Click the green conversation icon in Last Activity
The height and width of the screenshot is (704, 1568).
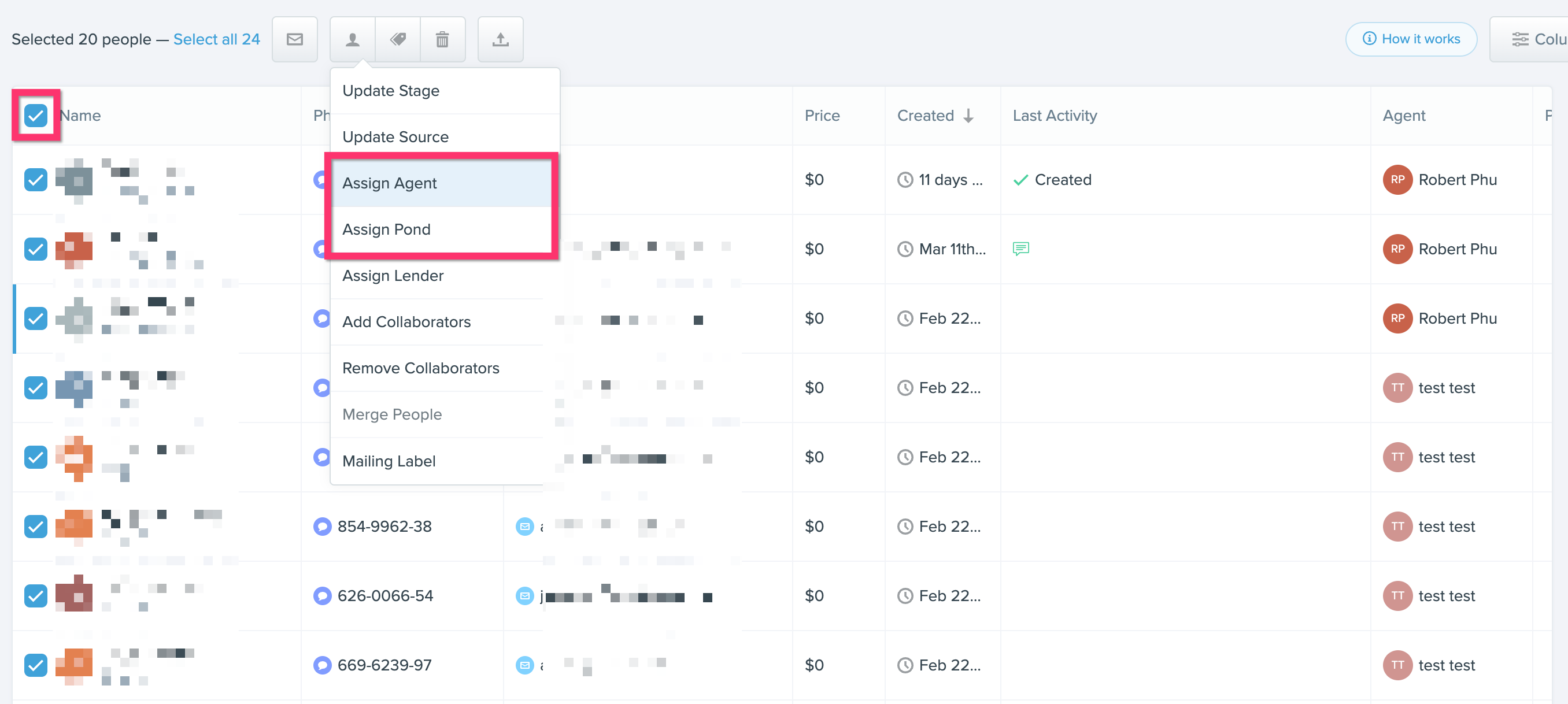[1020, 249]
